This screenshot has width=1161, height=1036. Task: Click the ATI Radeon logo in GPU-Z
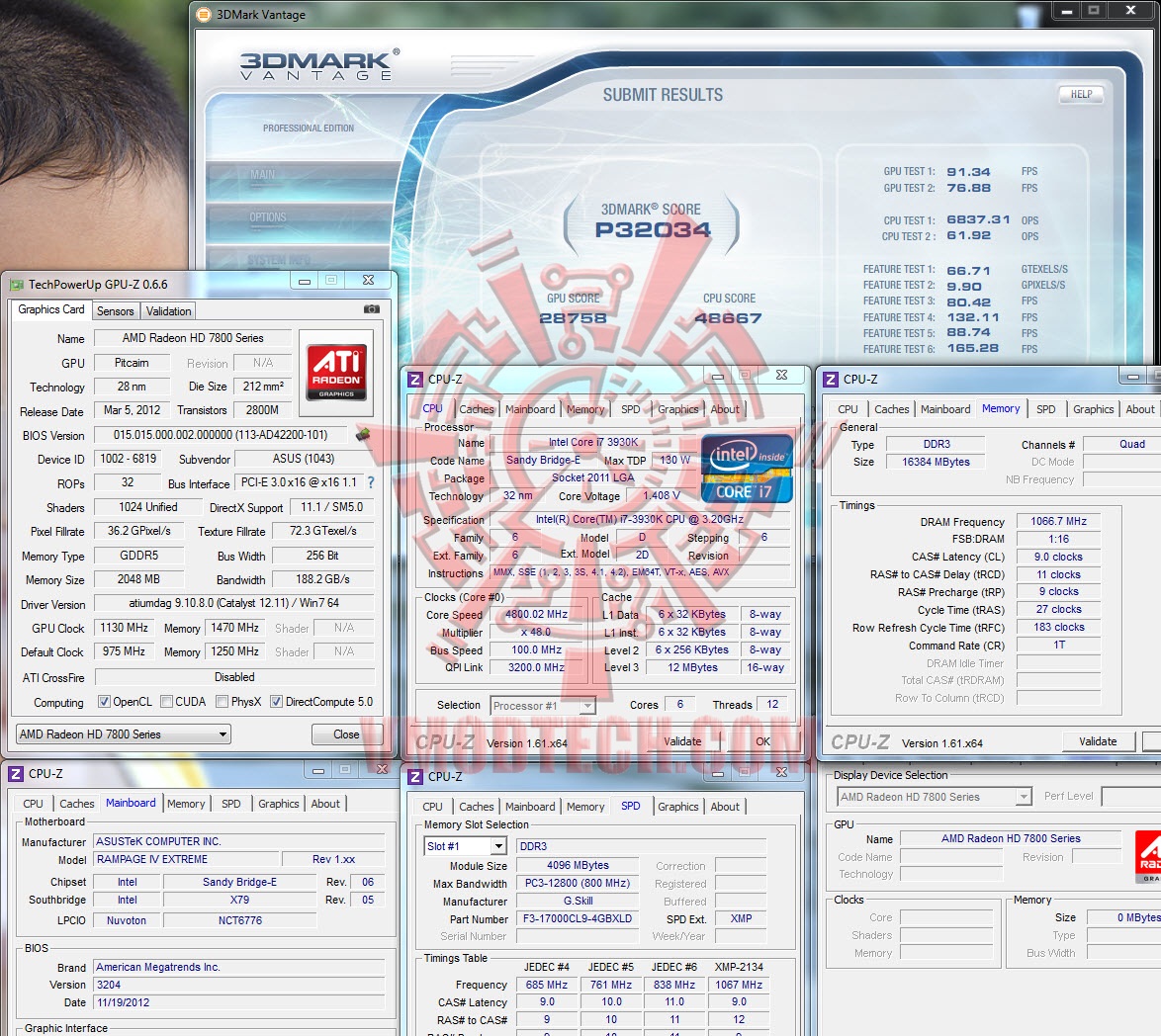click(337, 371)
